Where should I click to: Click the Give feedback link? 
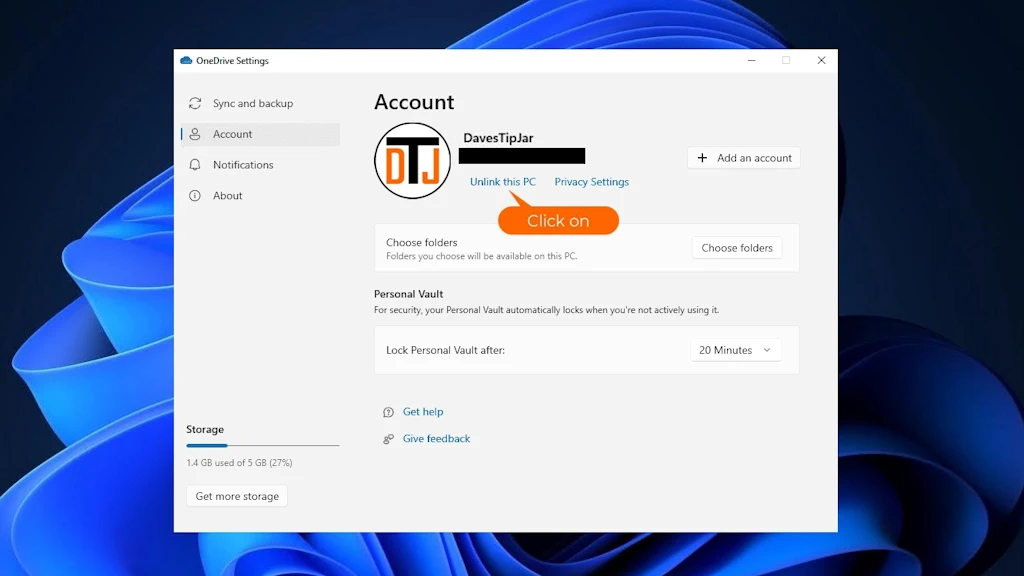click(436, 438)
